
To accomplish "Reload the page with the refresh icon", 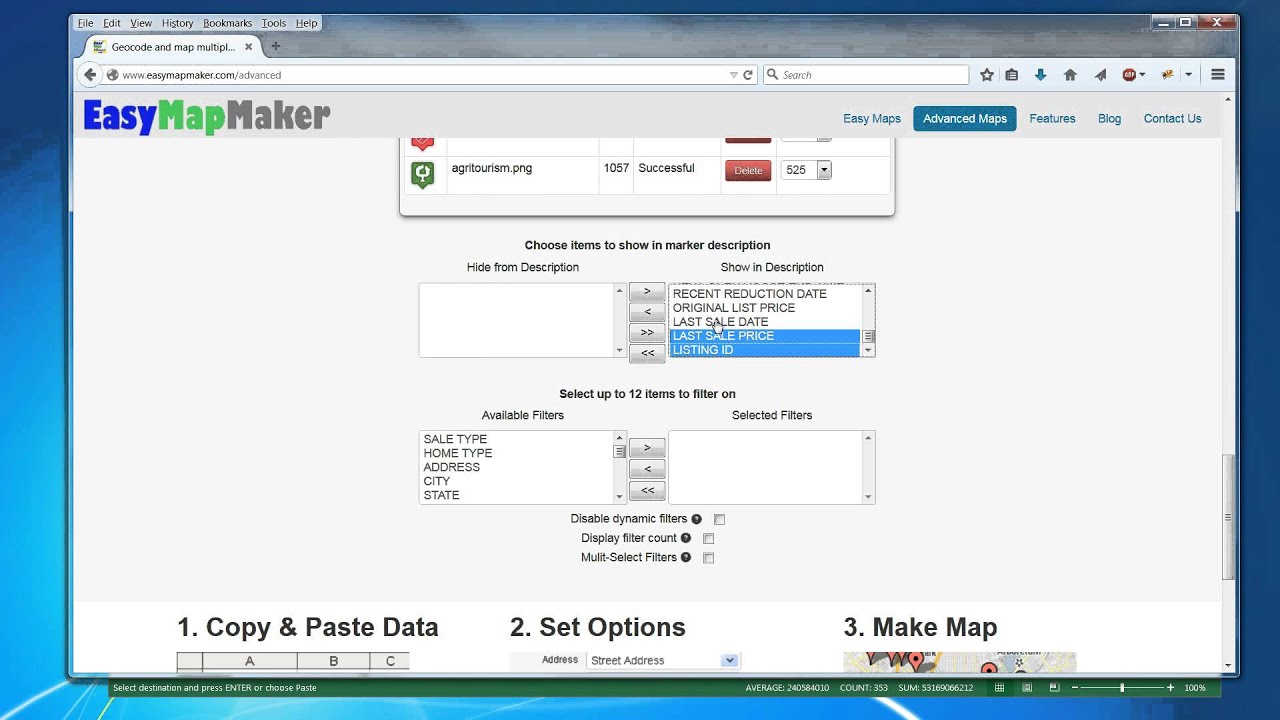I will pos(747,75).
